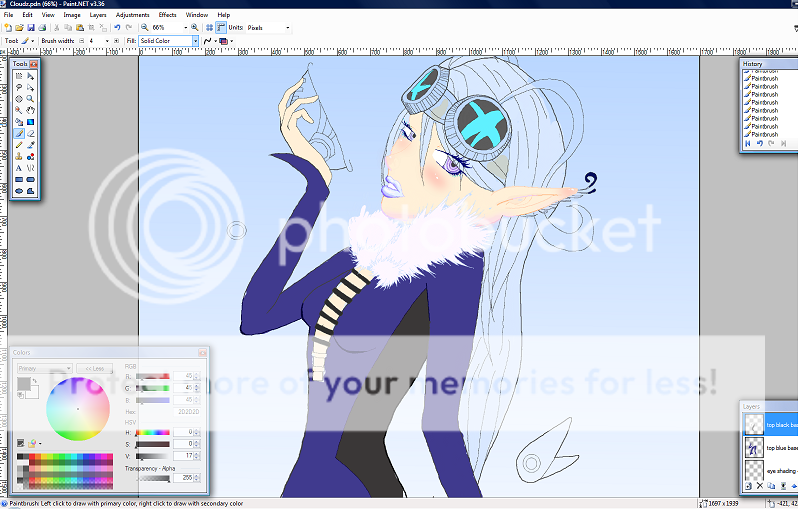
Task: Open the Fill style dropdown
Action: (x=195, y=41)
